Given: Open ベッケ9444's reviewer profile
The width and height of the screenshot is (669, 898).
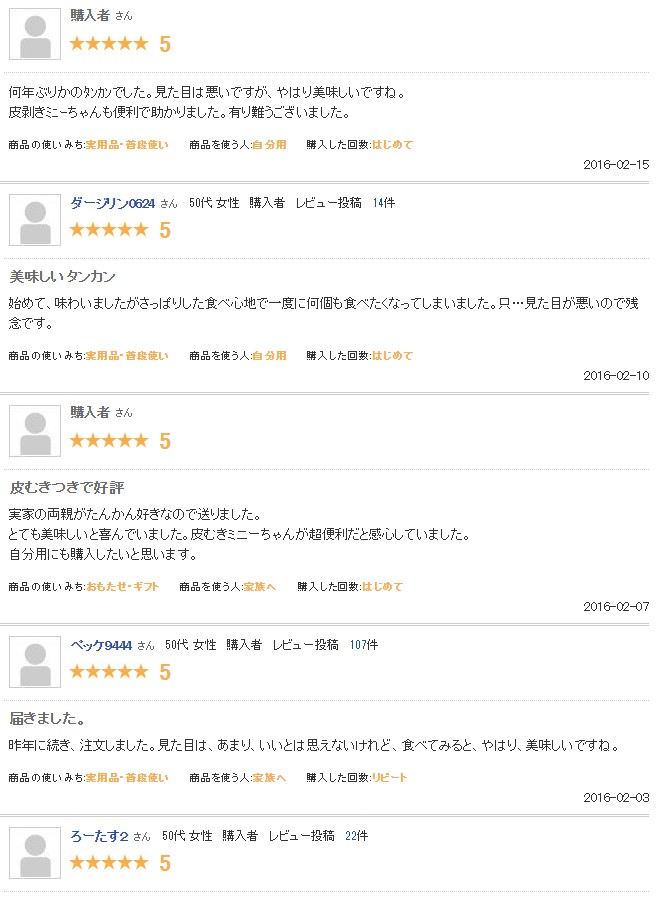Looking at the screenshot, I should [100, 645].
